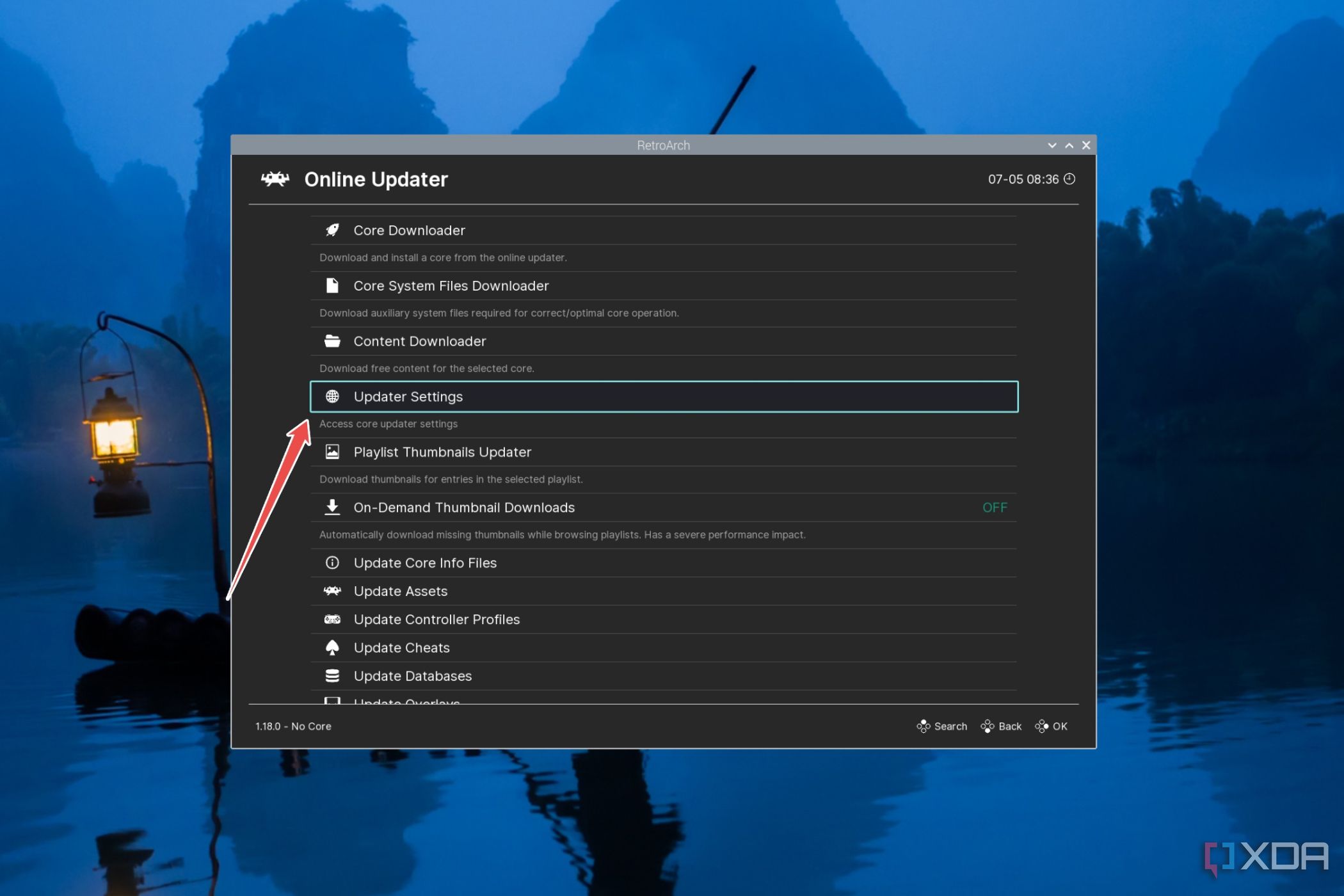Click the RetroArch logo in the header
The width and height of the screenshot is (1344, 896).
[x=275, y=179]
